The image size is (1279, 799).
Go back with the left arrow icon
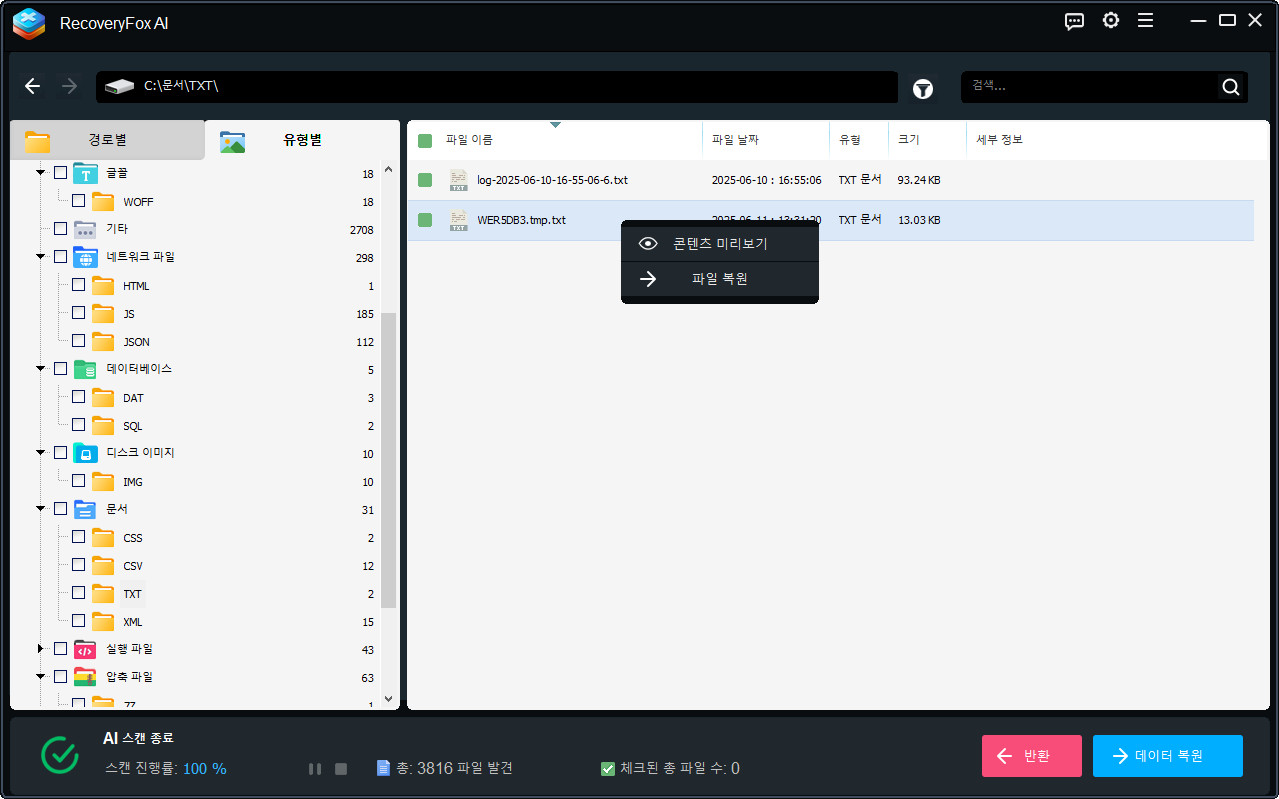pyautogui.click(x=33, y=86)
